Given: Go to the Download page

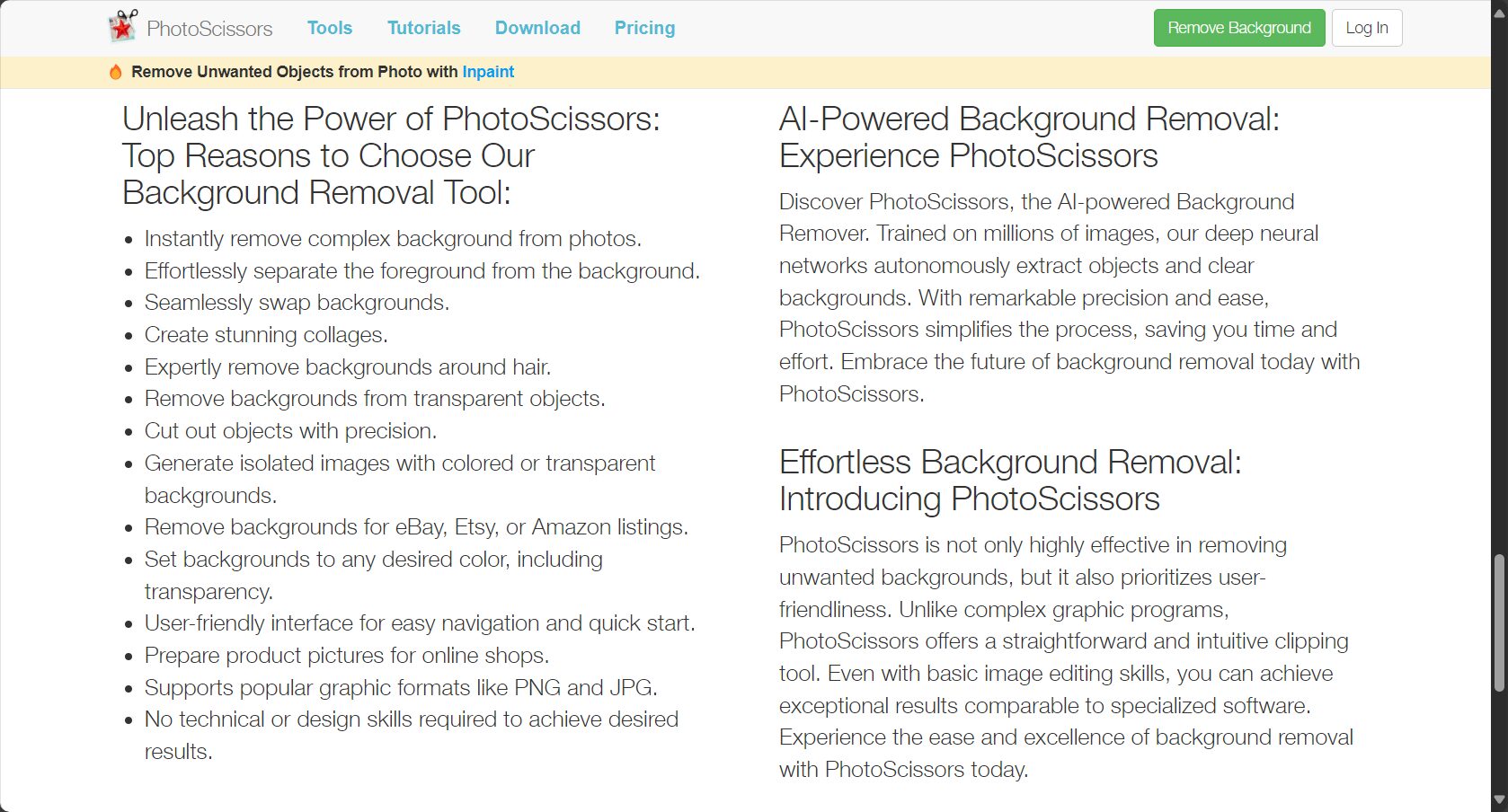Looking at the screenshot, I should tap(537, 28).
